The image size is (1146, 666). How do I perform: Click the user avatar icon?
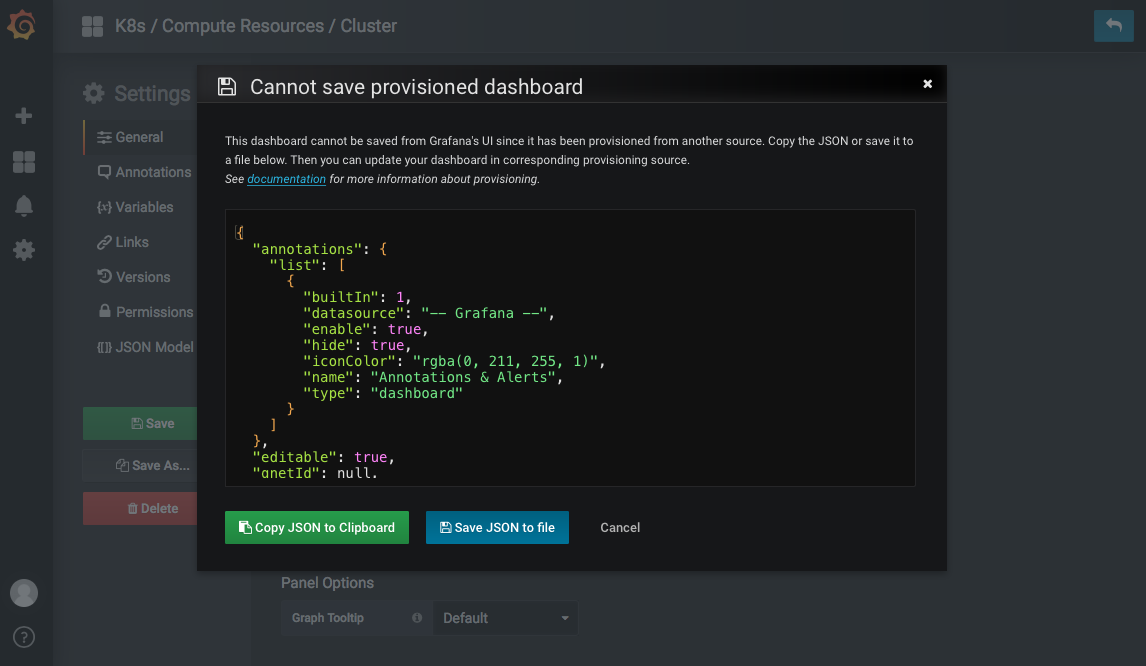23,593
